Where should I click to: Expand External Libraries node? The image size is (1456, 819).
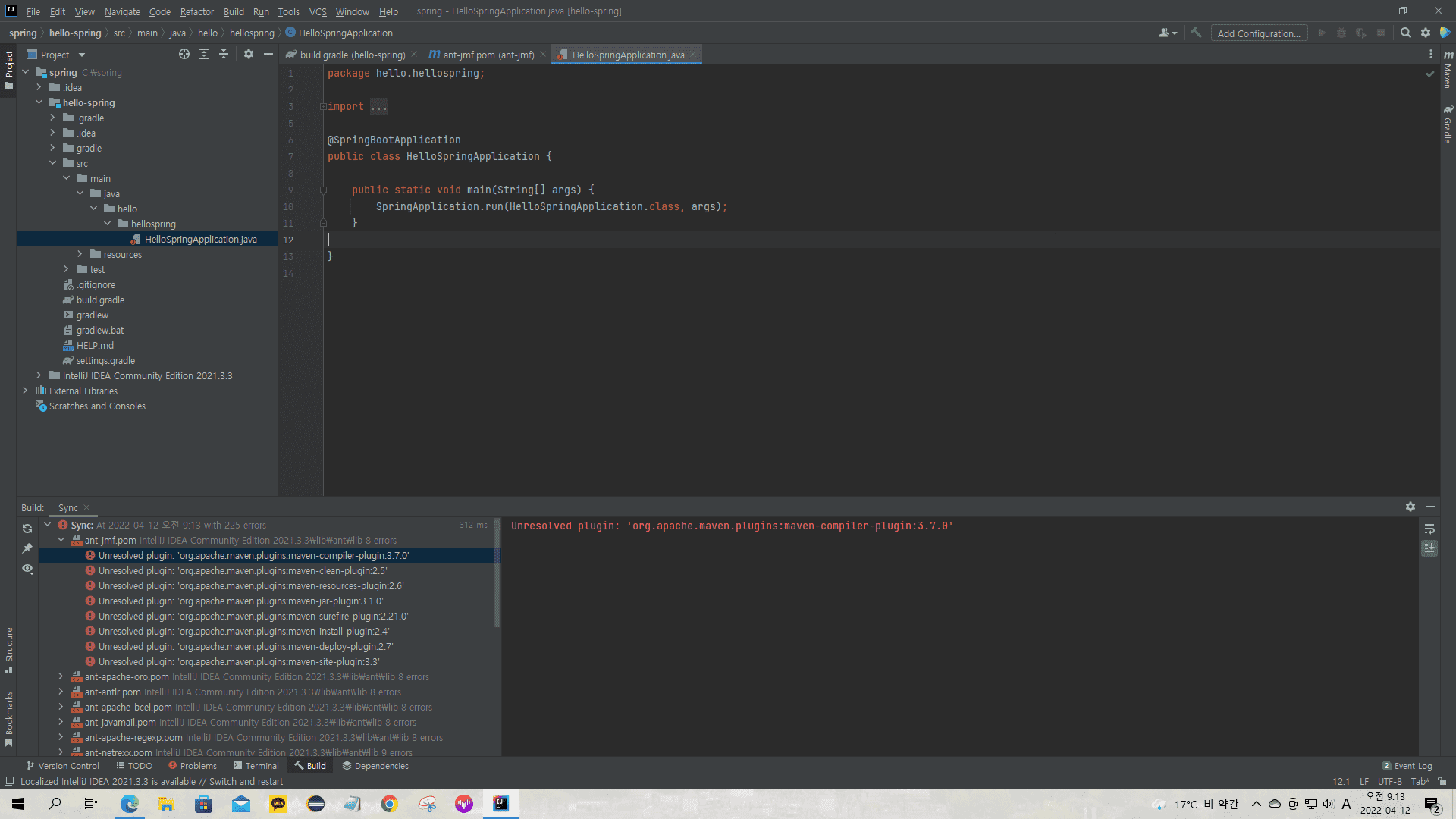tap(25, 391)
